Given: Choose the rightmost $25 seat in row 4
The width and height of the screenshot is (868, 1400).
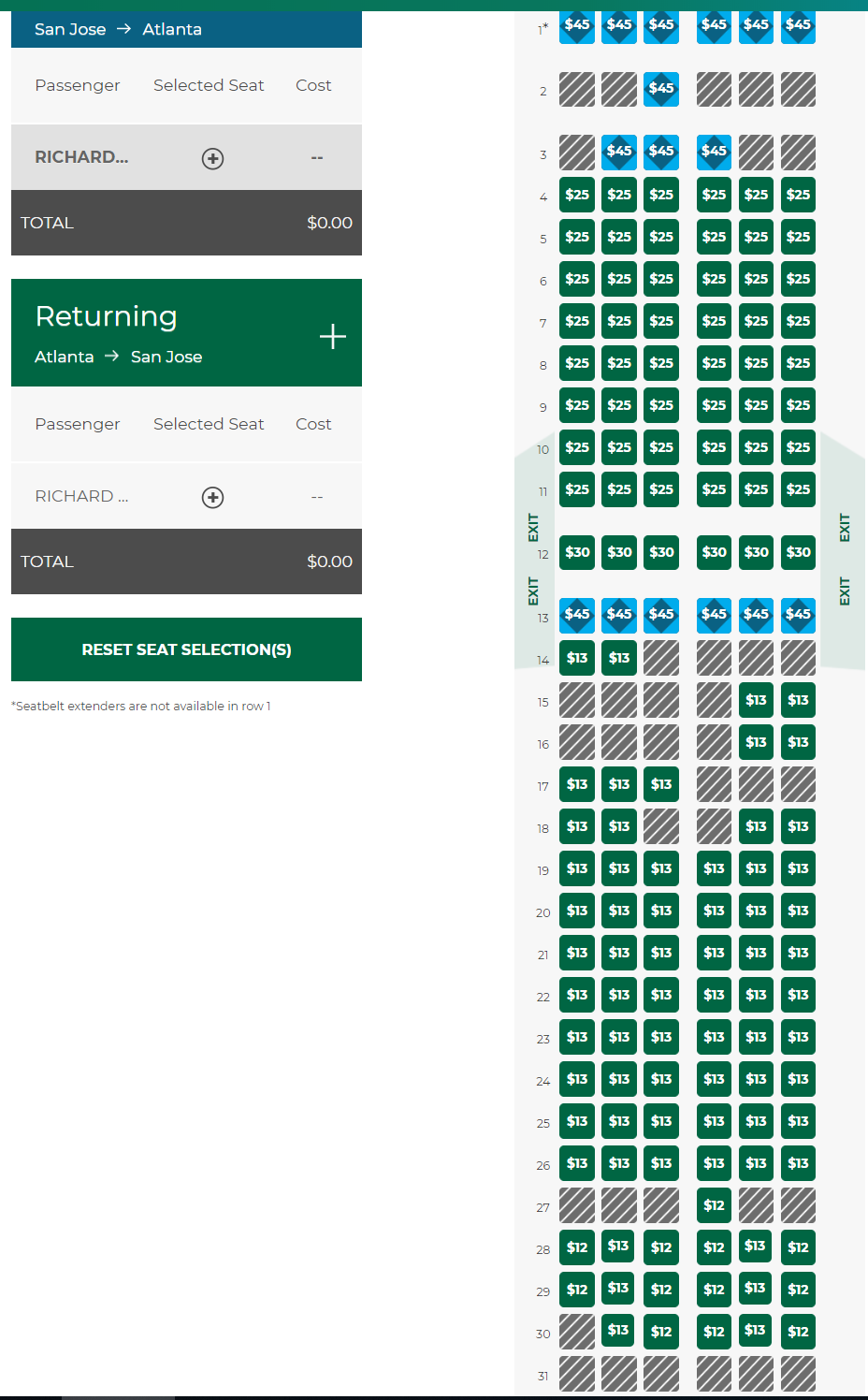Looking at the screenshot, I should coord(798,195).
